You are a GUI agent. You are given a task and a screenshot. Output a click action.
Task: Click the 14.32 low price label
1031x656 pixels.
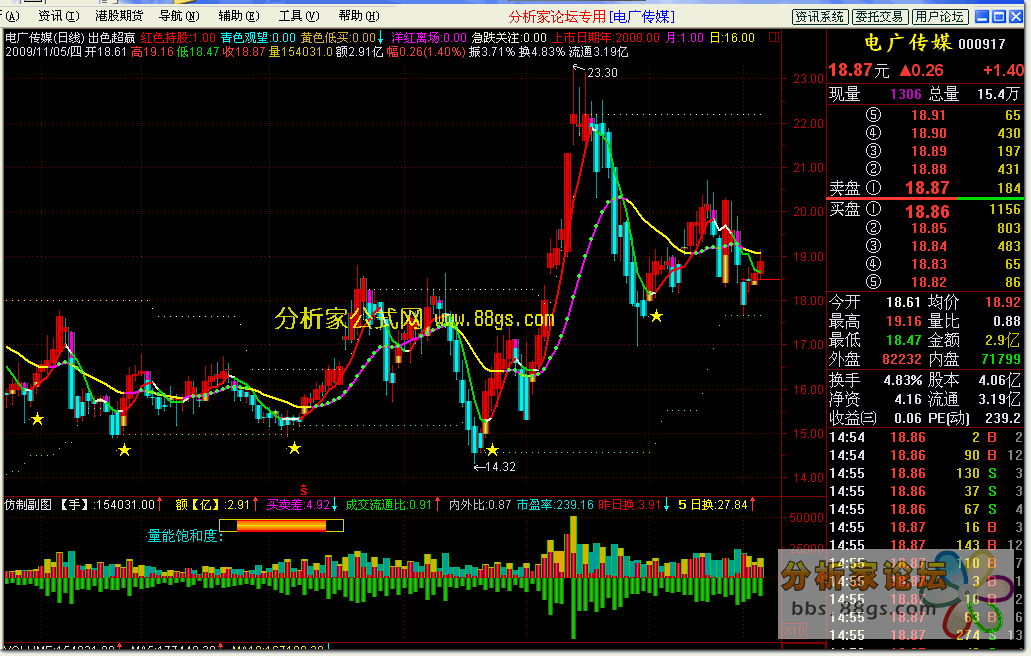click(x=500, y=467)
